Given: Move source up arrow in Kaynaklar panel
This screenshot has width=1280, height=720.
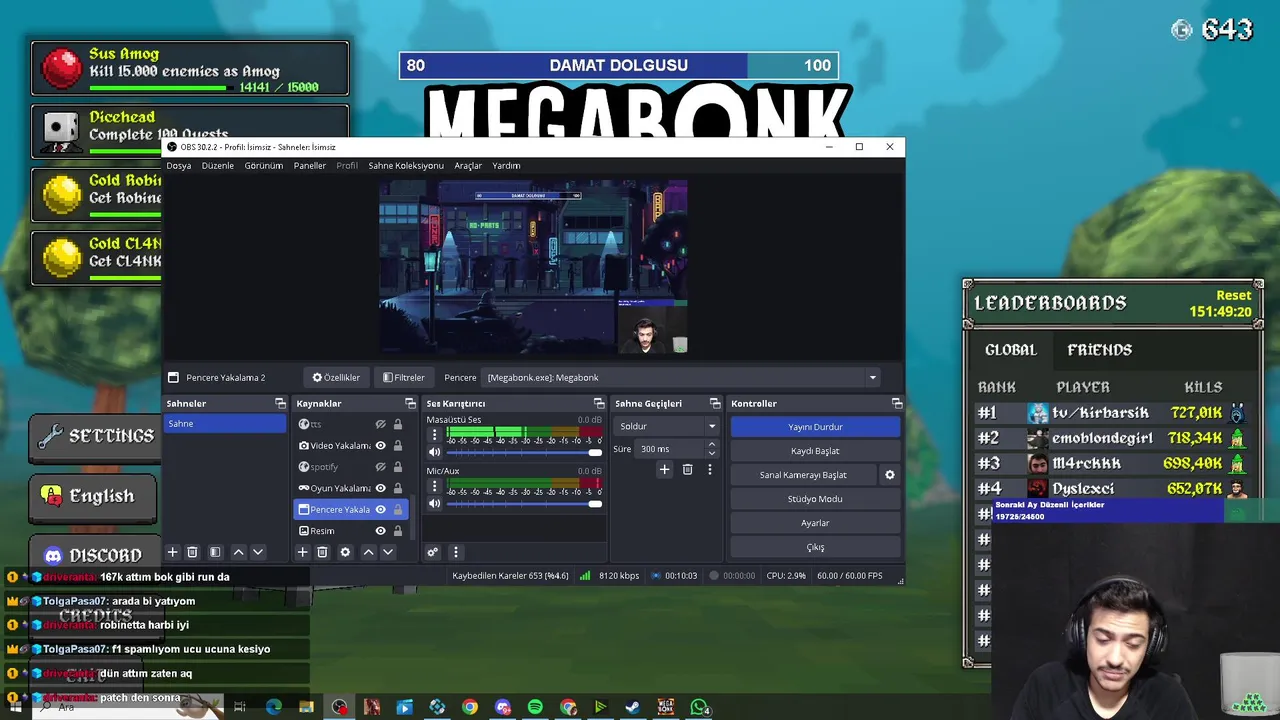Looking at the screenshot, I should click(368, 552).
